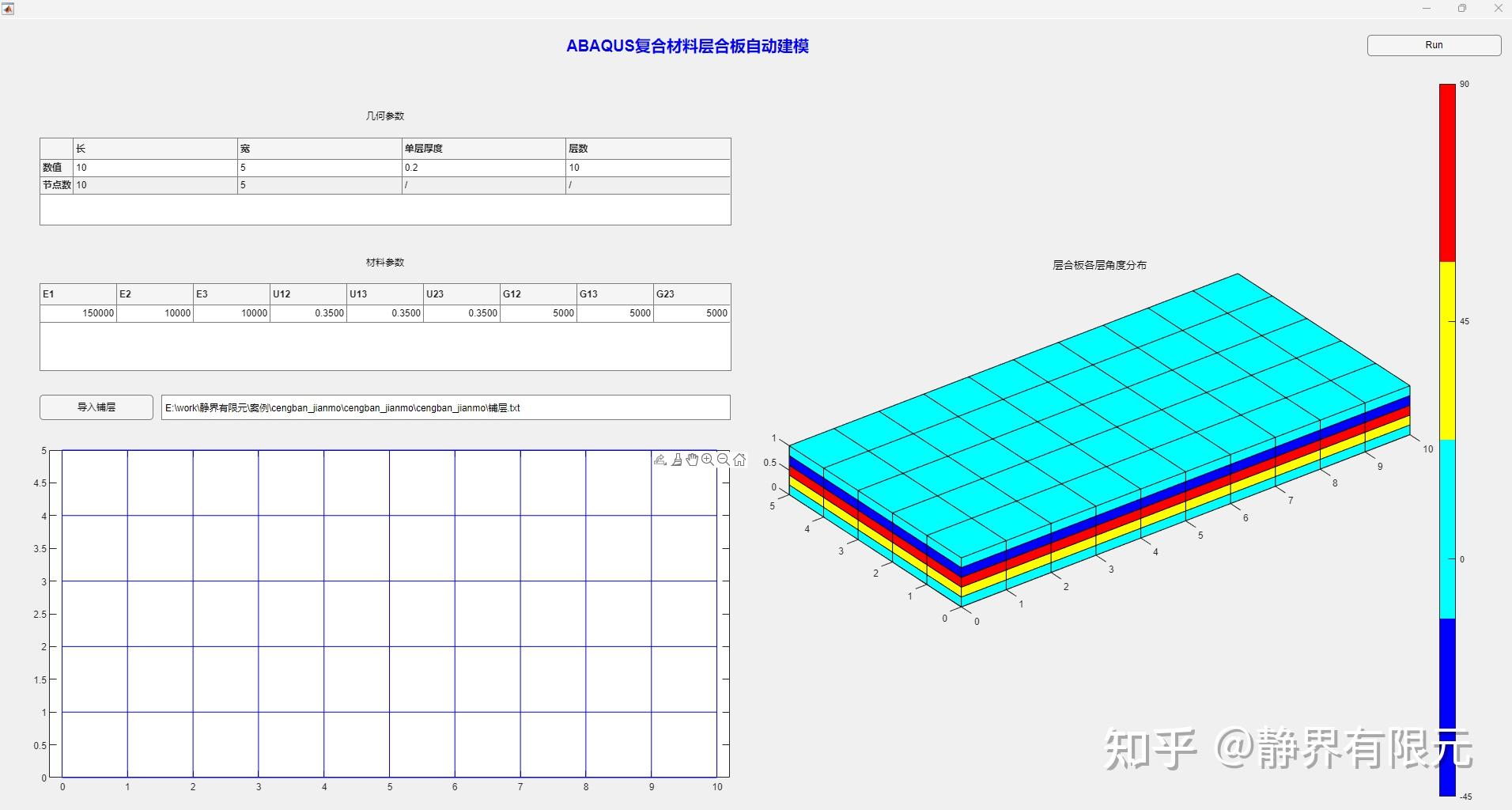The image size is (1512, 810).
Task: Restore default plot view with the home icon
Action: pyautogui.click(x=739, y=459)
